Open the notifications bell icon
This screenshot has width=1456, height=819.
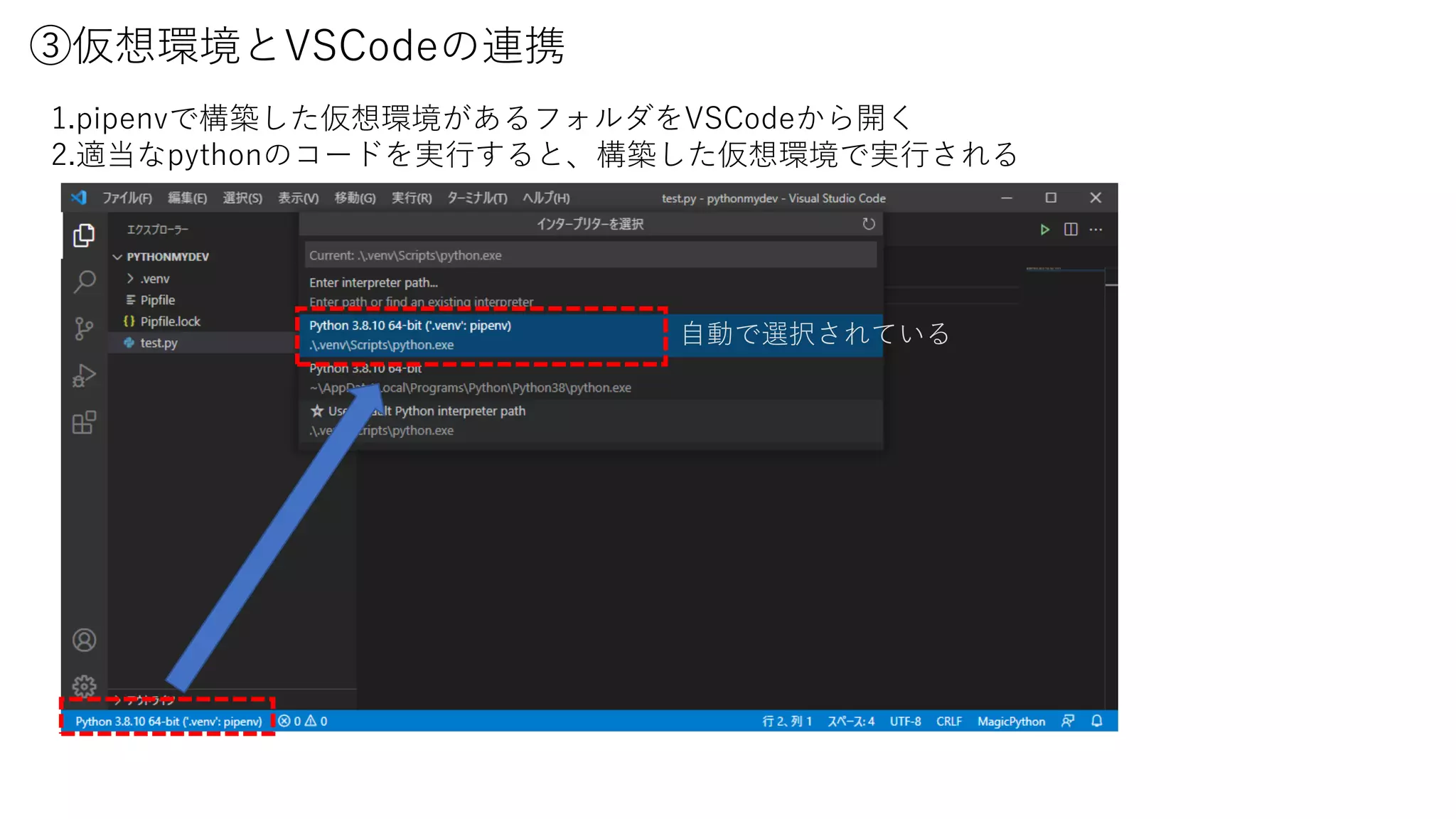pos(1096,721)
